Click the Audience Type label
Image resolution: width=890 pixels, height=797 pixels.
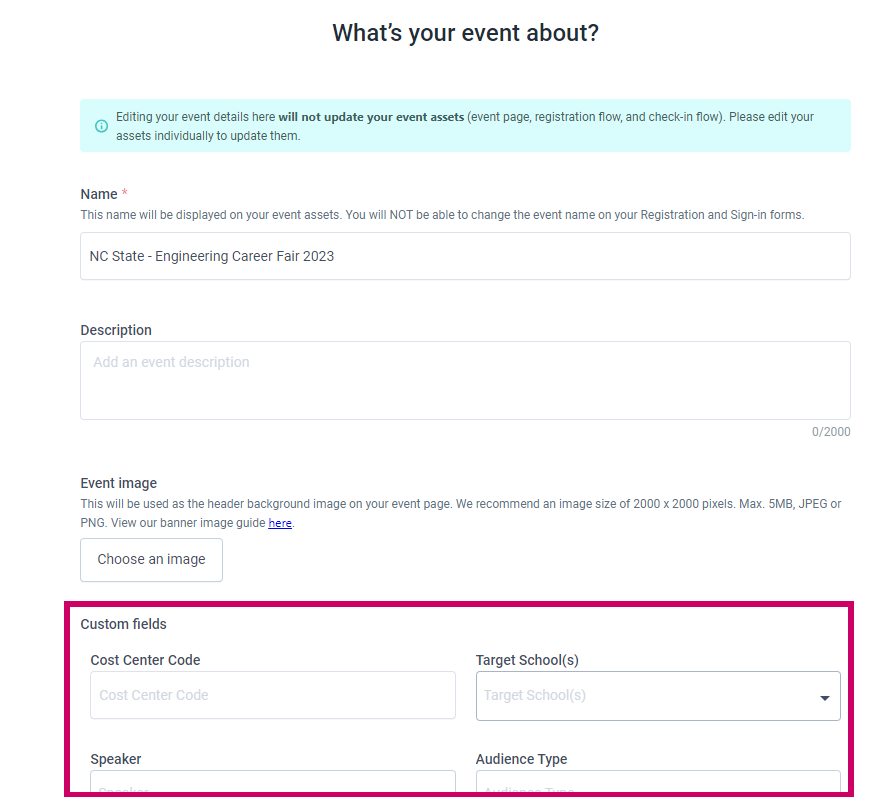(x=522, y=759)
